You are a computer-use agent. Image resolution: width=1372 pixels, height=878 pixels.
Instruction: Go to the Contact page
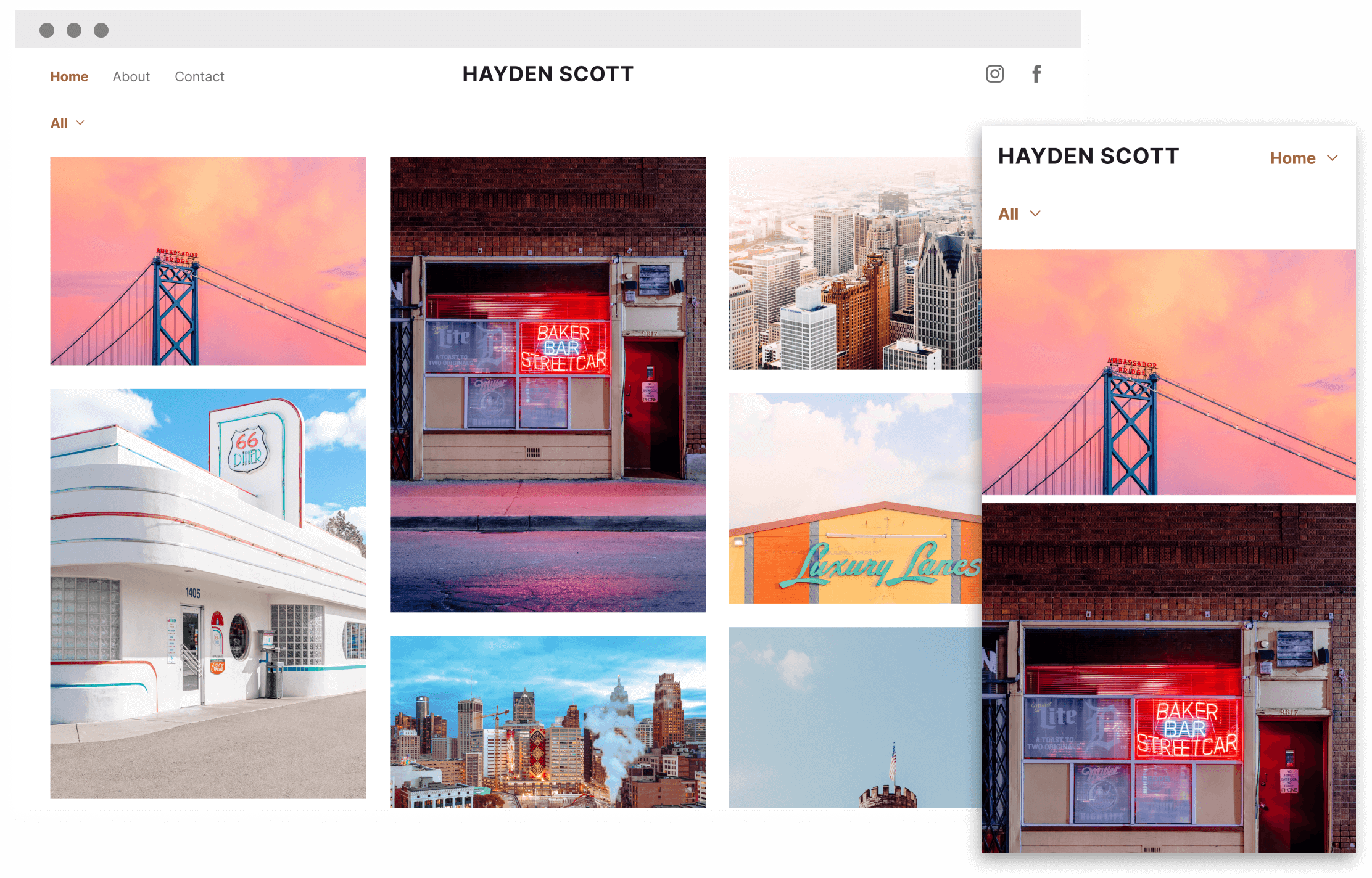(199, 76)
